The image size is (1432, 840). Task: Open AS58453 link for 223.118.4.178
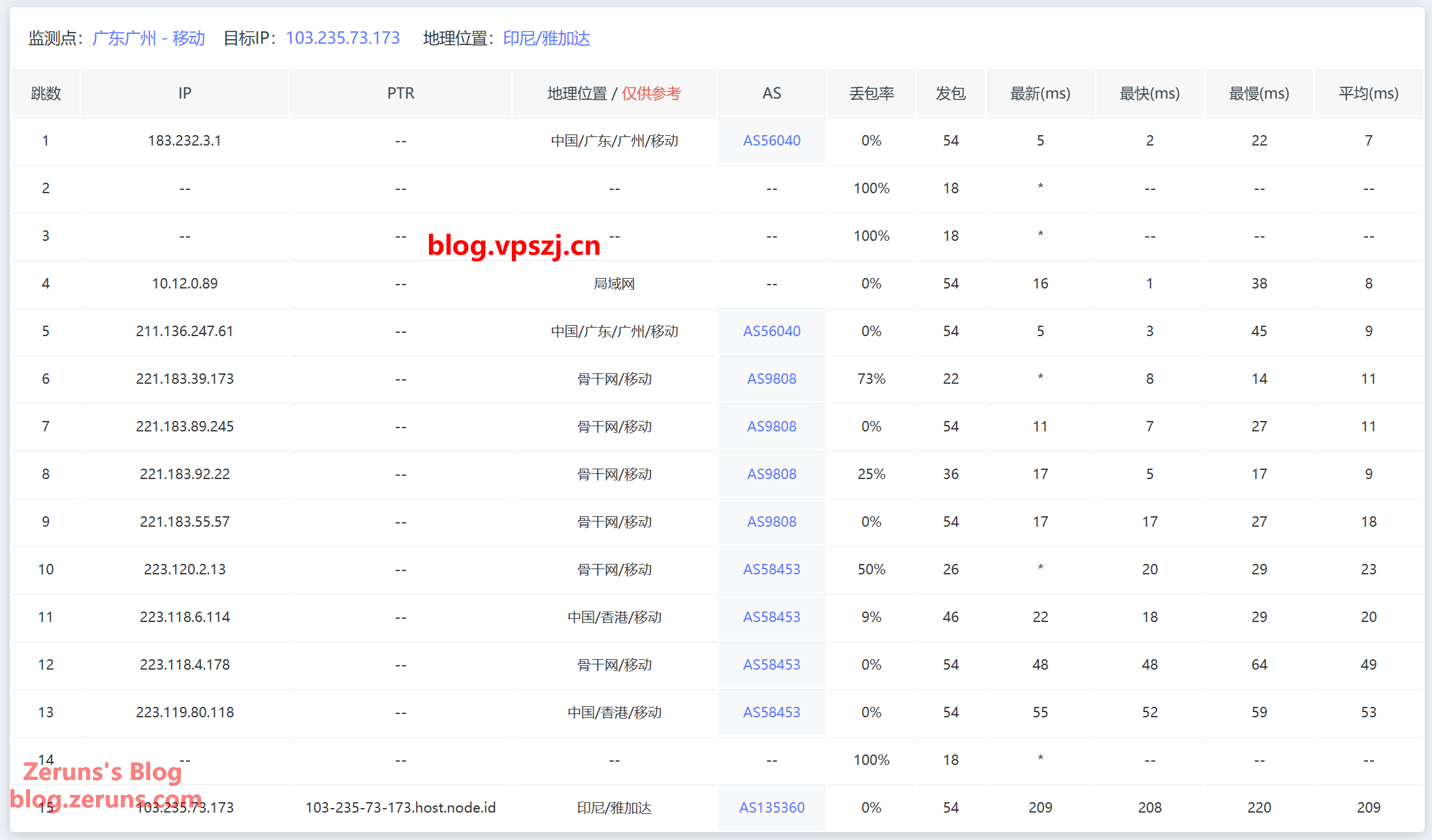click(x=771, y=664)
